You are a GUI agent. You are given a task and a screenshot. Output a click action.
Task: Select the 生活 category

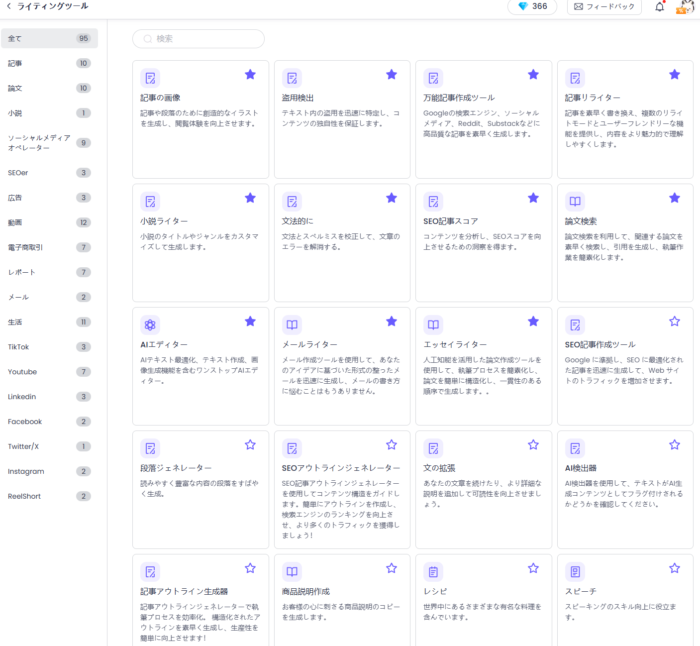[x=49, y=322]
